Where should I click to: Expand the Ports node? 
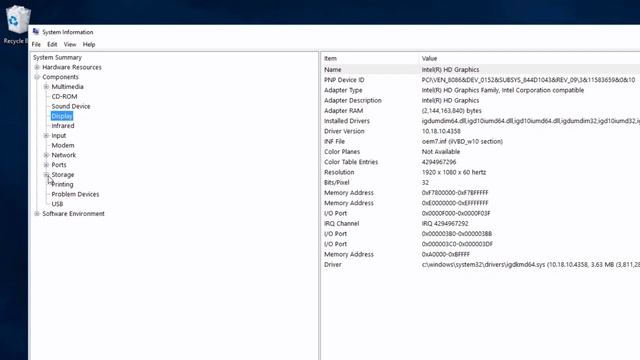[46, 165]
